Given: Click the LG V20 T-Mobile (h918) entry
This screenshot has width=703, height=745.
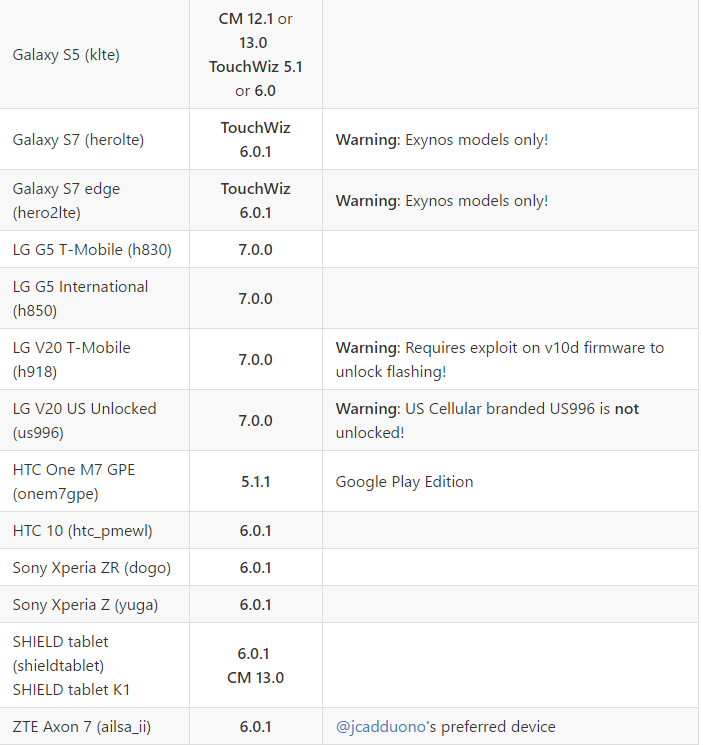Looking at the screenshot, I should (71, 360).
